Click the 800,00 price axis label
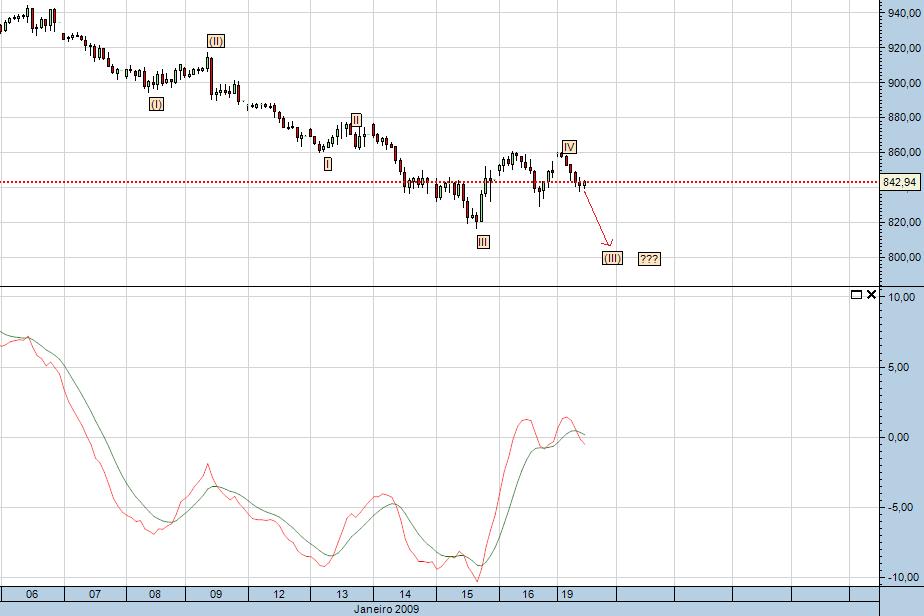Screen dimensions: 924x616 903,257
